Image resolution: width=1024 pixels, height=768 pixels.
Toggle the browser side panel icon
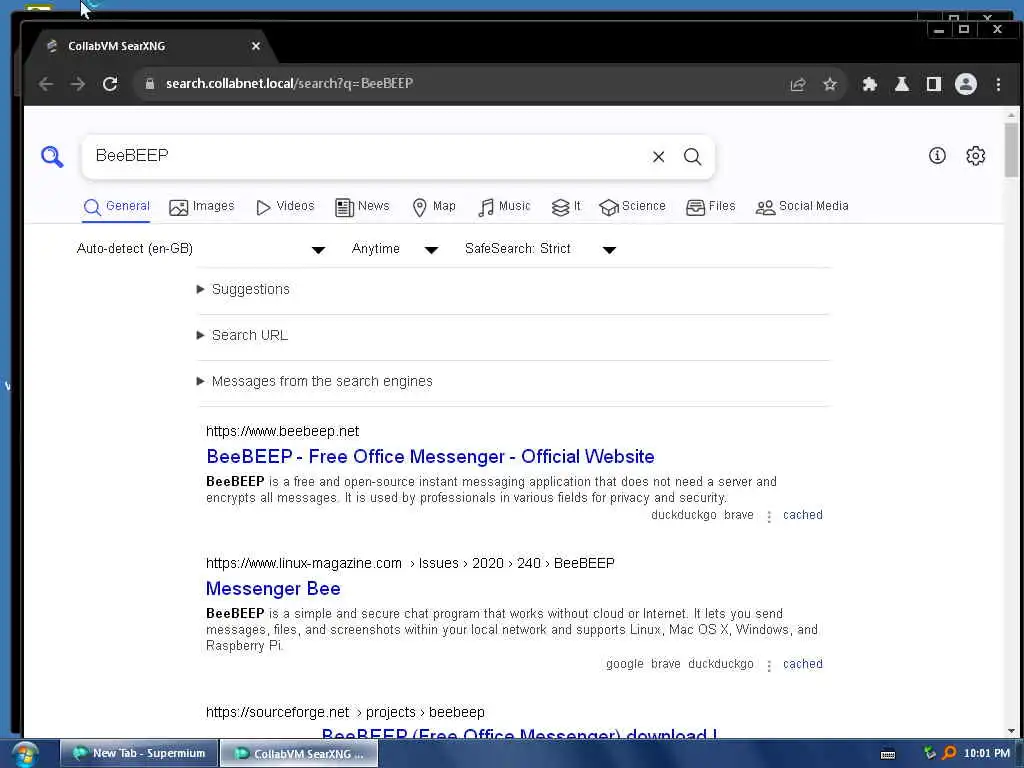[933, 84]
